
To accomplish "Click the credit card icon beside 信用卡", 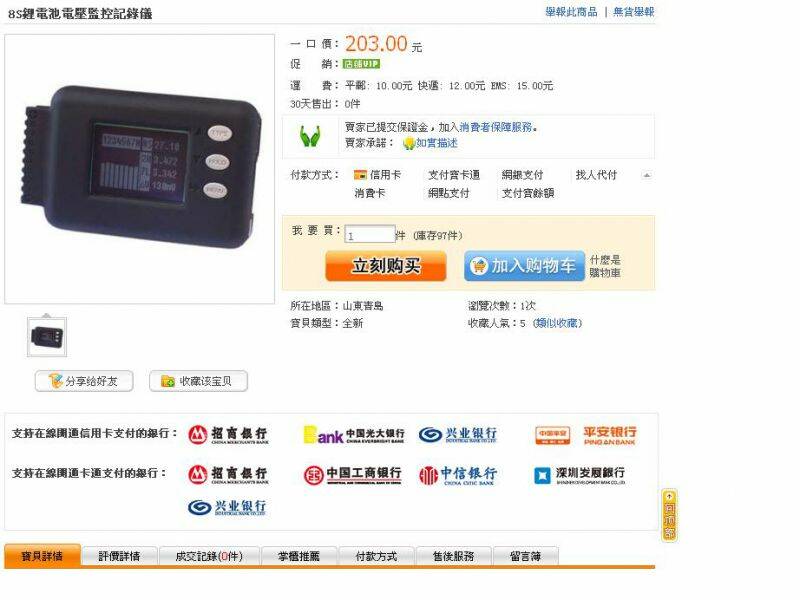I will pos(360,175).
